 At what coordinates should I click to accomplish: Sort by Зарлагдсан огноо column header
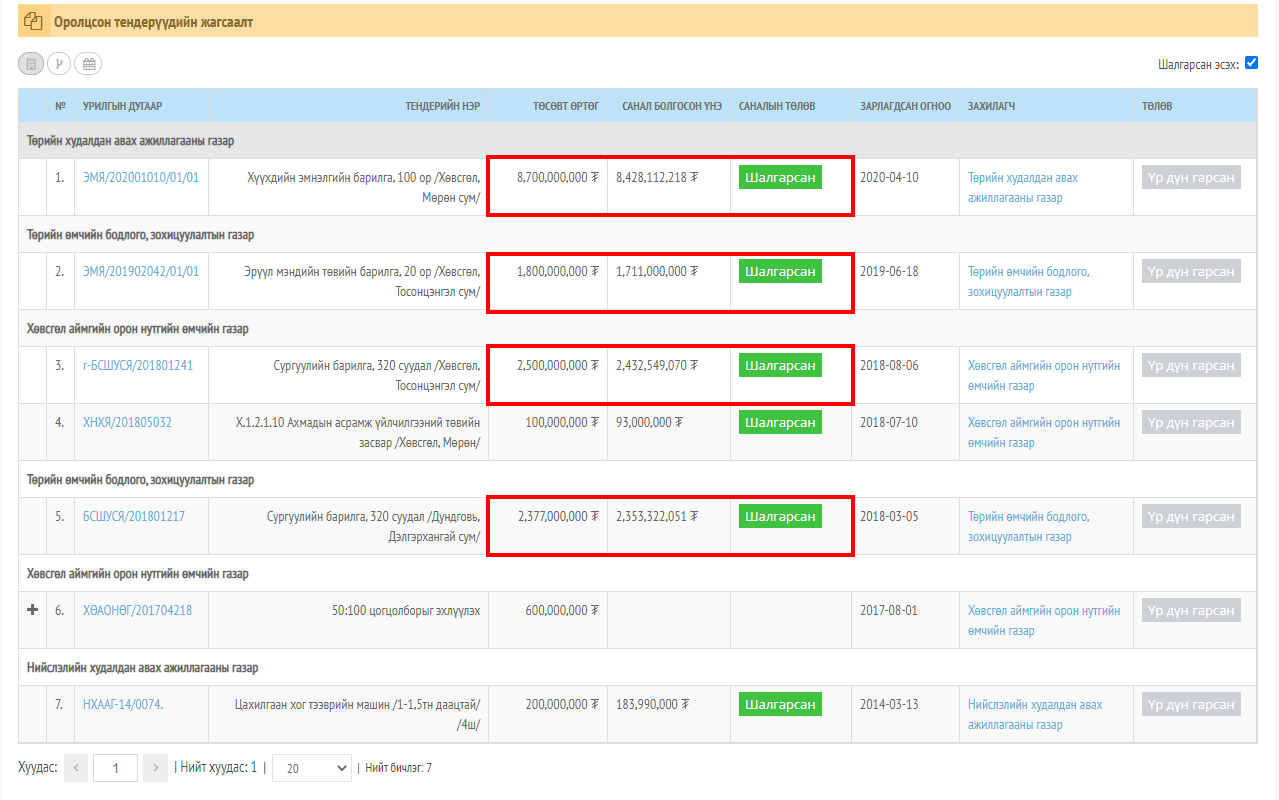pos(904,106)
